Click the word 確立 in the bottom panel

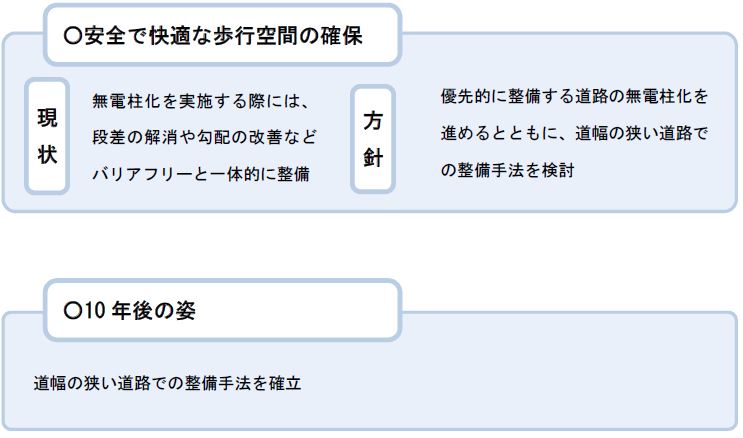[x=285, y=383]
